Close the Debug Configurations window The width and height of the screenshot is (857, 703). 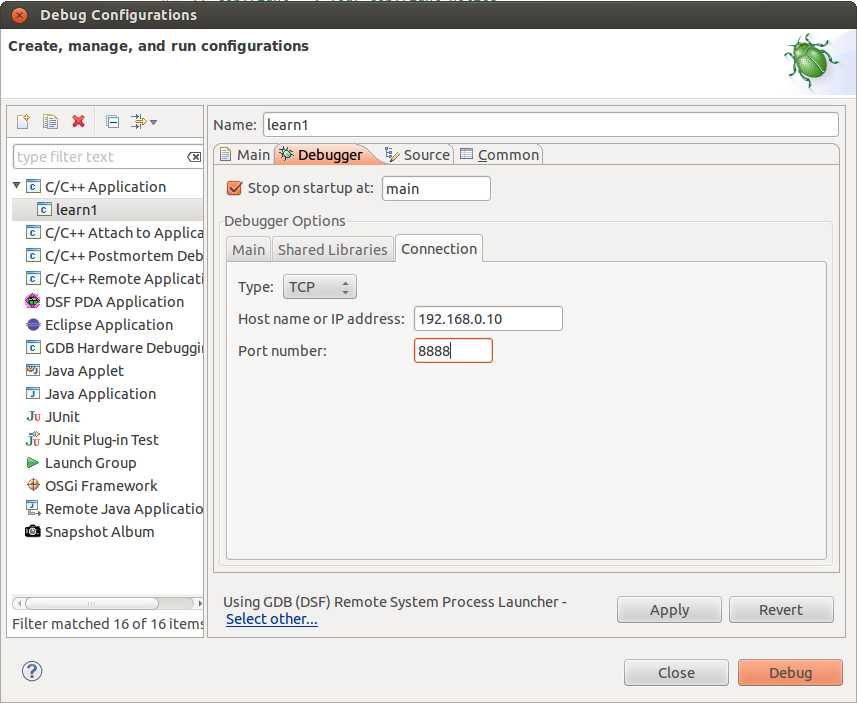19,15
